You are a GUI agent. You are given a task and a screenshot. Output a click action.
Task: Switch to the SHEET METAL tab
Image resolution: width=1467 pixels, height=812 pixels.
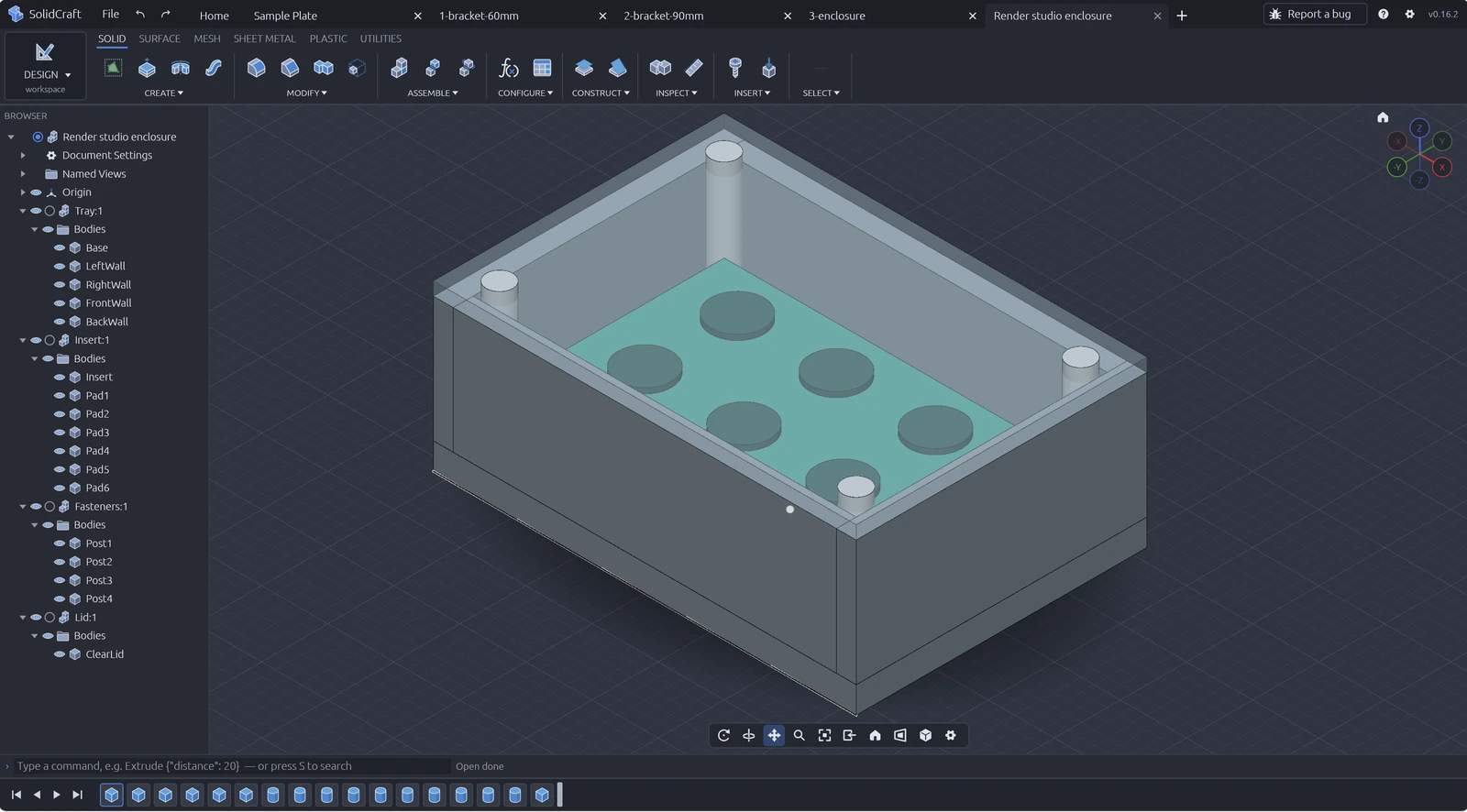265,38
